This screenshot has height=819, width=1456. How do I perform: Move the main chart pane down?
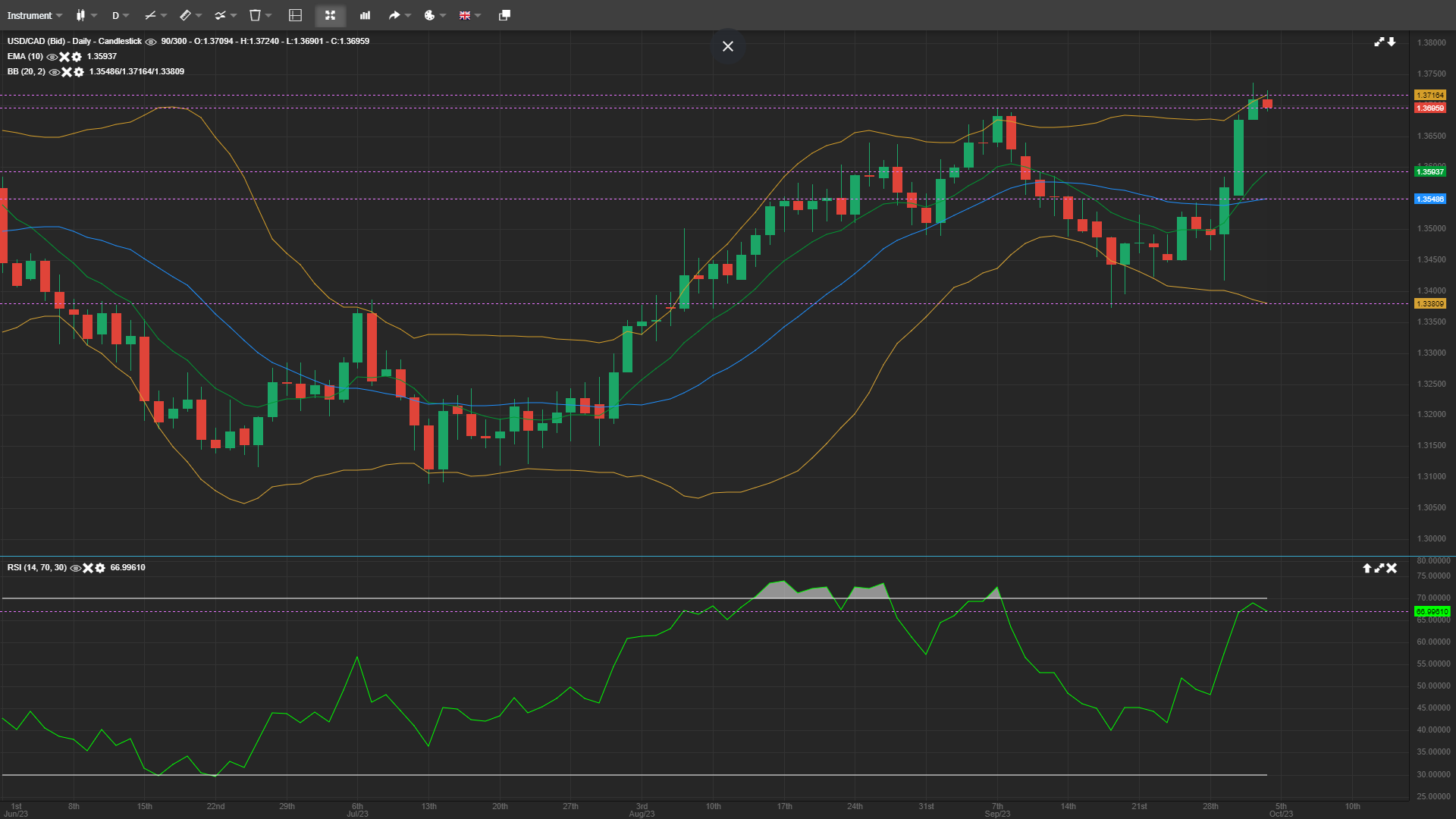tap(1392, 42)
